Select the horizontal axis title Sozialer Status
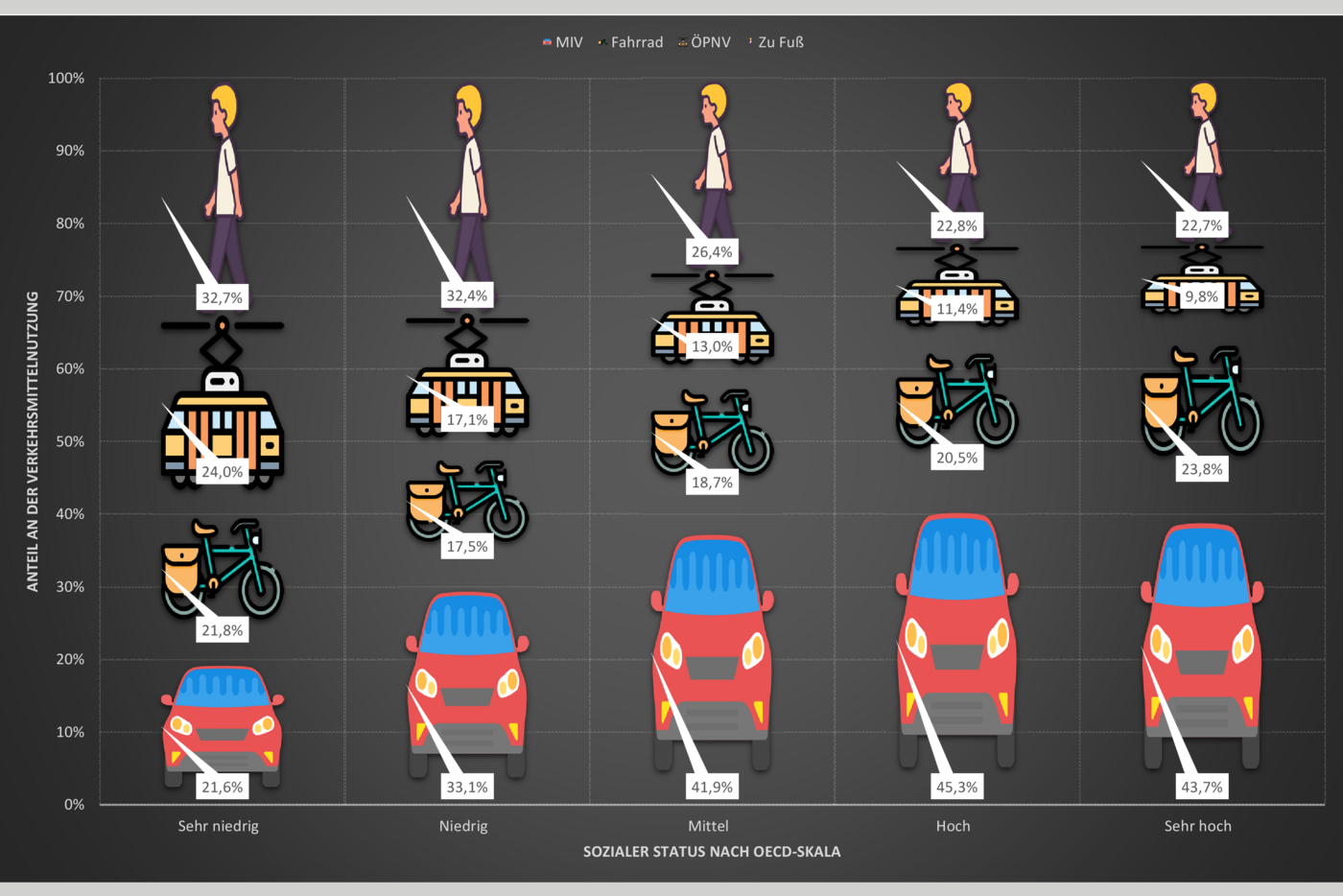1343x896 pixels. click(712, 852)
